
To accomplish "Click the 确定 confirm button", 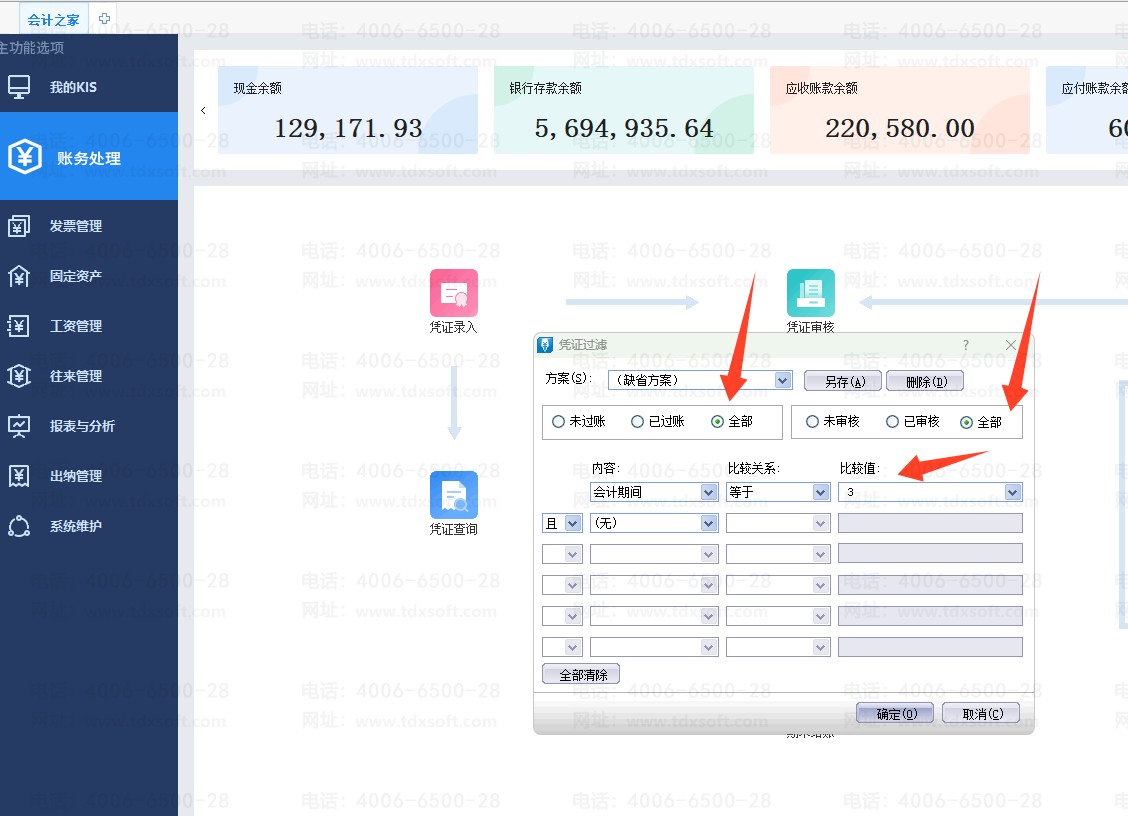I will [894, 714].
